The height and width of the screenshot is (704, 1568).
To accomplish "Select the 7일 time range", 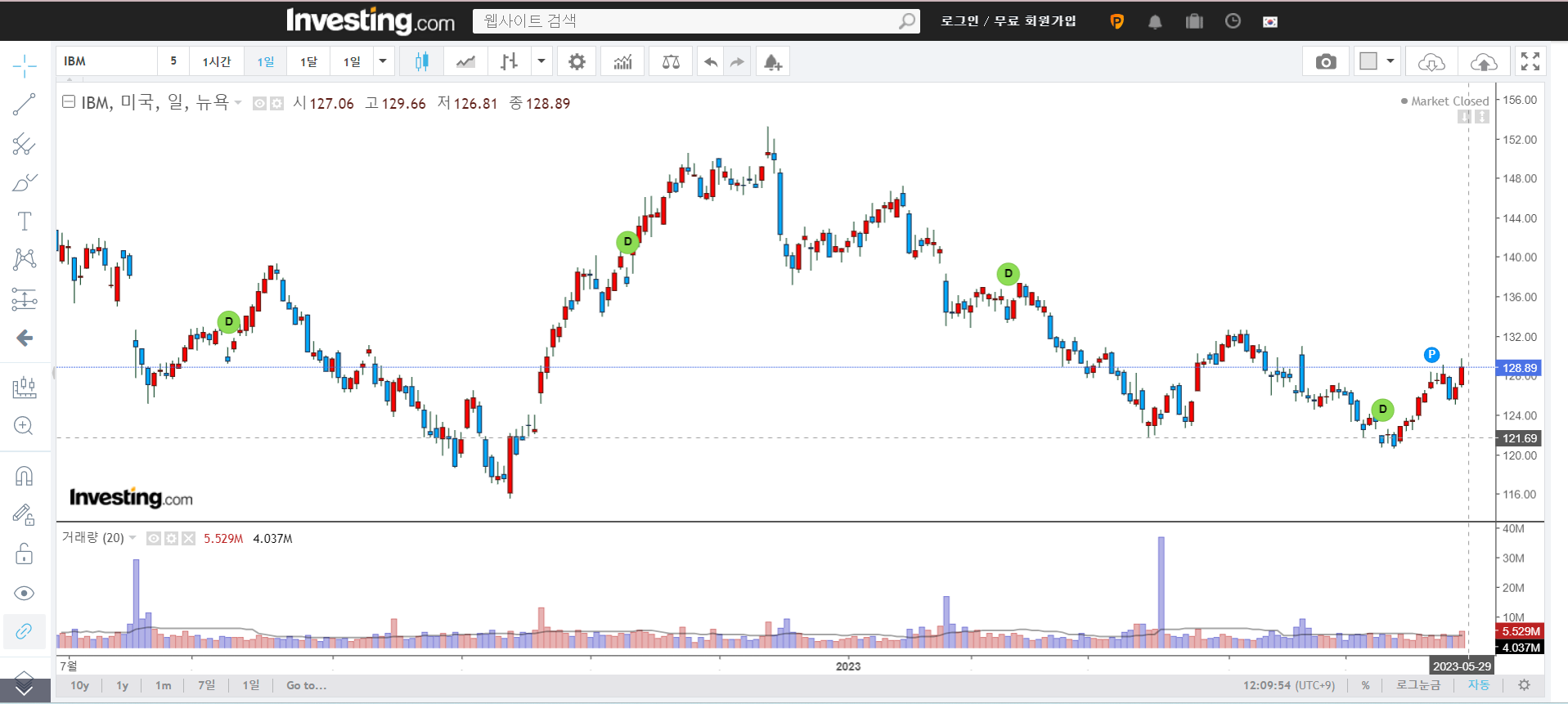I will [207, 685].
